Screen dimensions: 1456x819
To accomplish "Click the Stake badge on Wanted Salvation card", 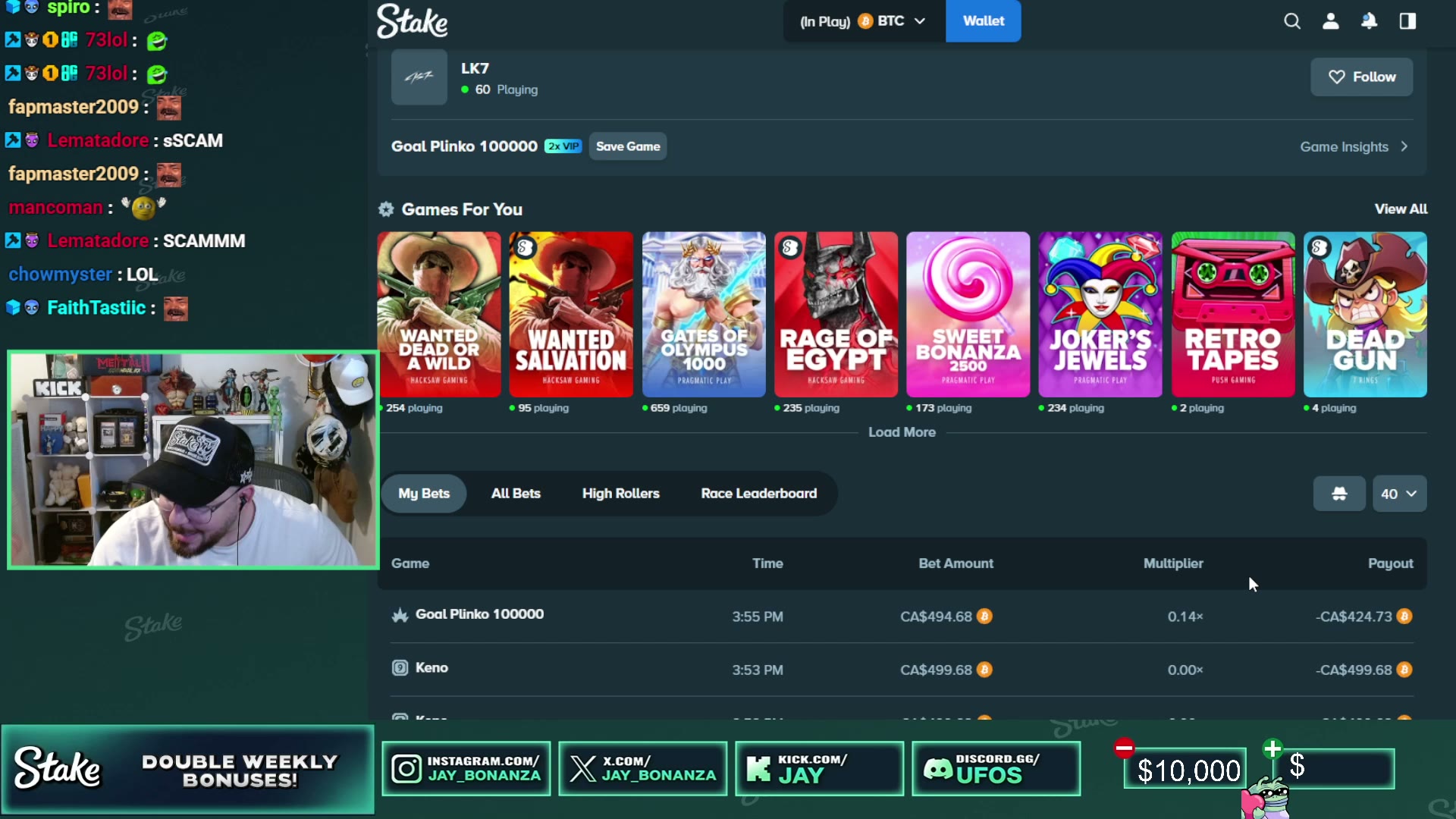I will point(524,247).
